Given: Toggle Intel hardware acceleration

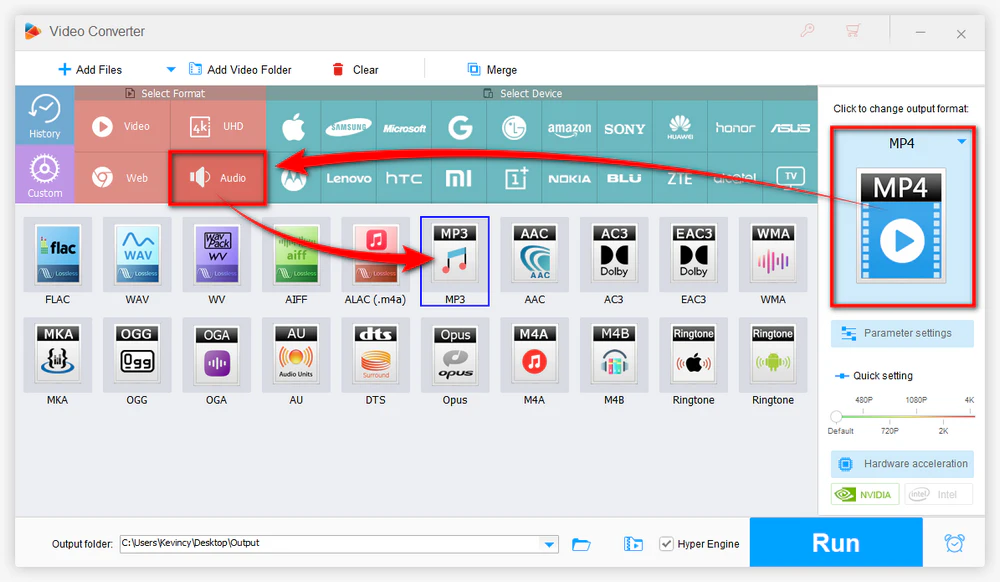Looking at the screenshot, I should (938, 494).
